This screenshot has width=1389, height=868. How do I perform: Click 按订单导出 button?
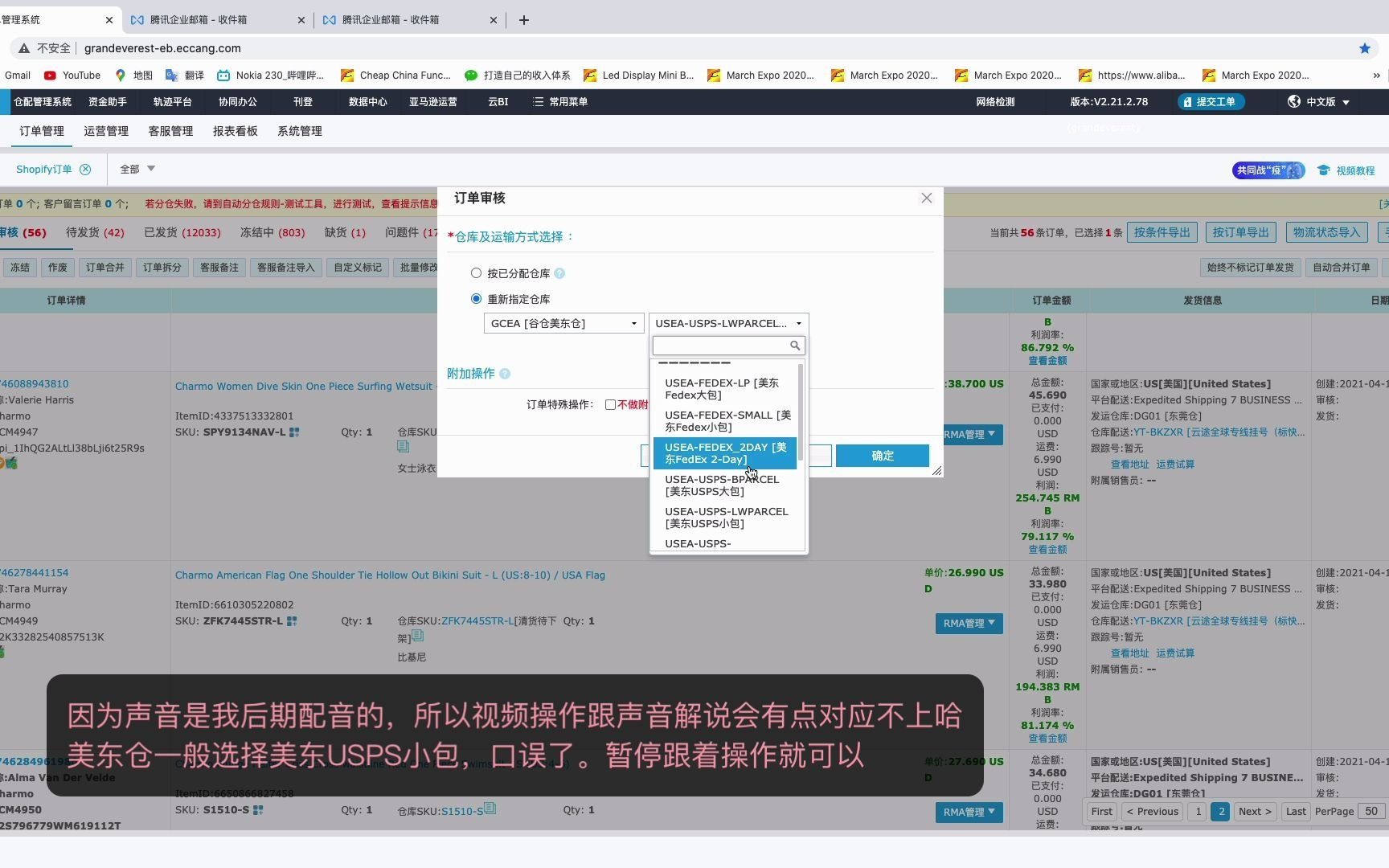pos(1240,232)
